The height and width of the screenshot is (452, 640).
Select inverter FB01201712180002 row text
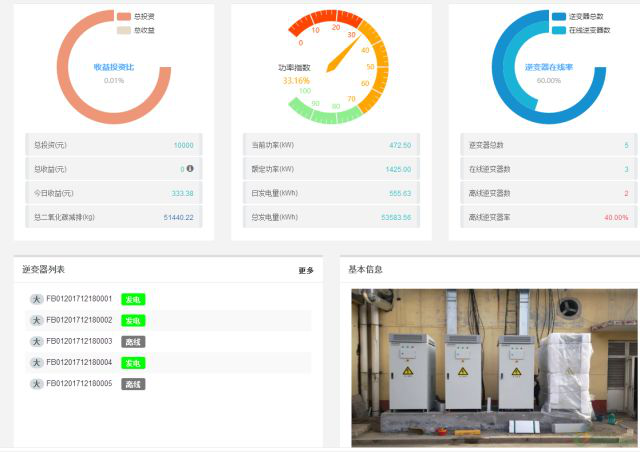79,320
